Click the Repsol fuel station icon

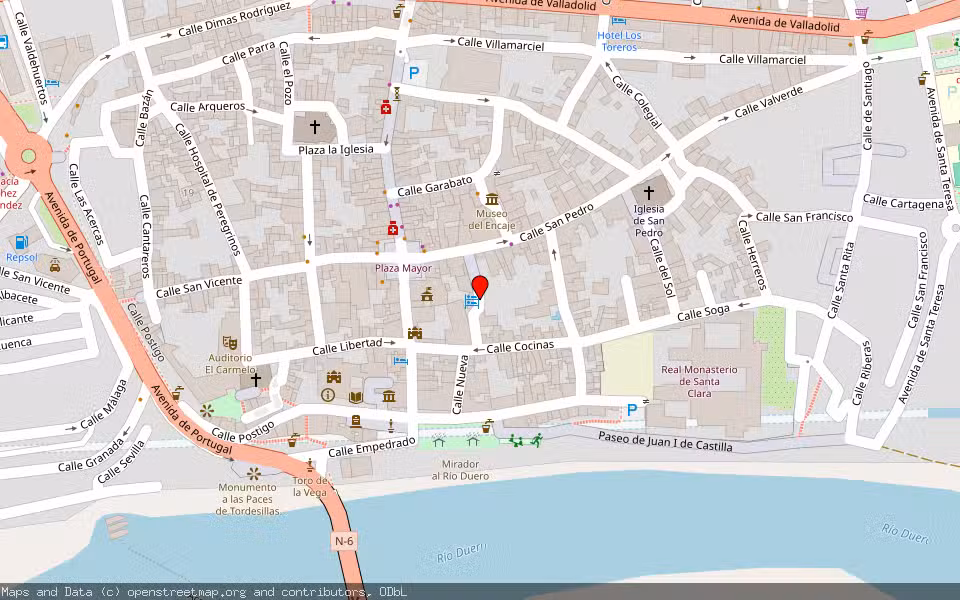click(20, 241)
